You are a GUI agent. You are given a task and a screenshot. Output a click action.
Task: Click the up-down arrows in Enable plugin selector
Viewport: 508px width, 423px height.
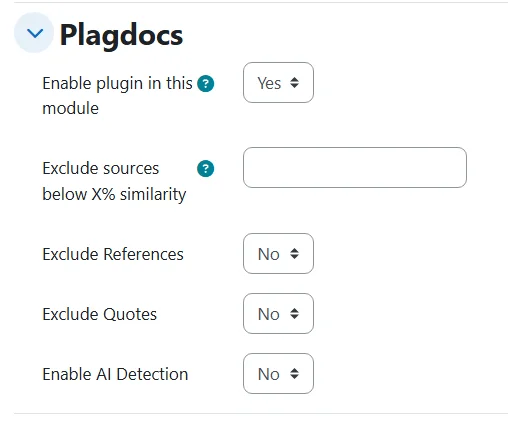[x=294, y=83]
